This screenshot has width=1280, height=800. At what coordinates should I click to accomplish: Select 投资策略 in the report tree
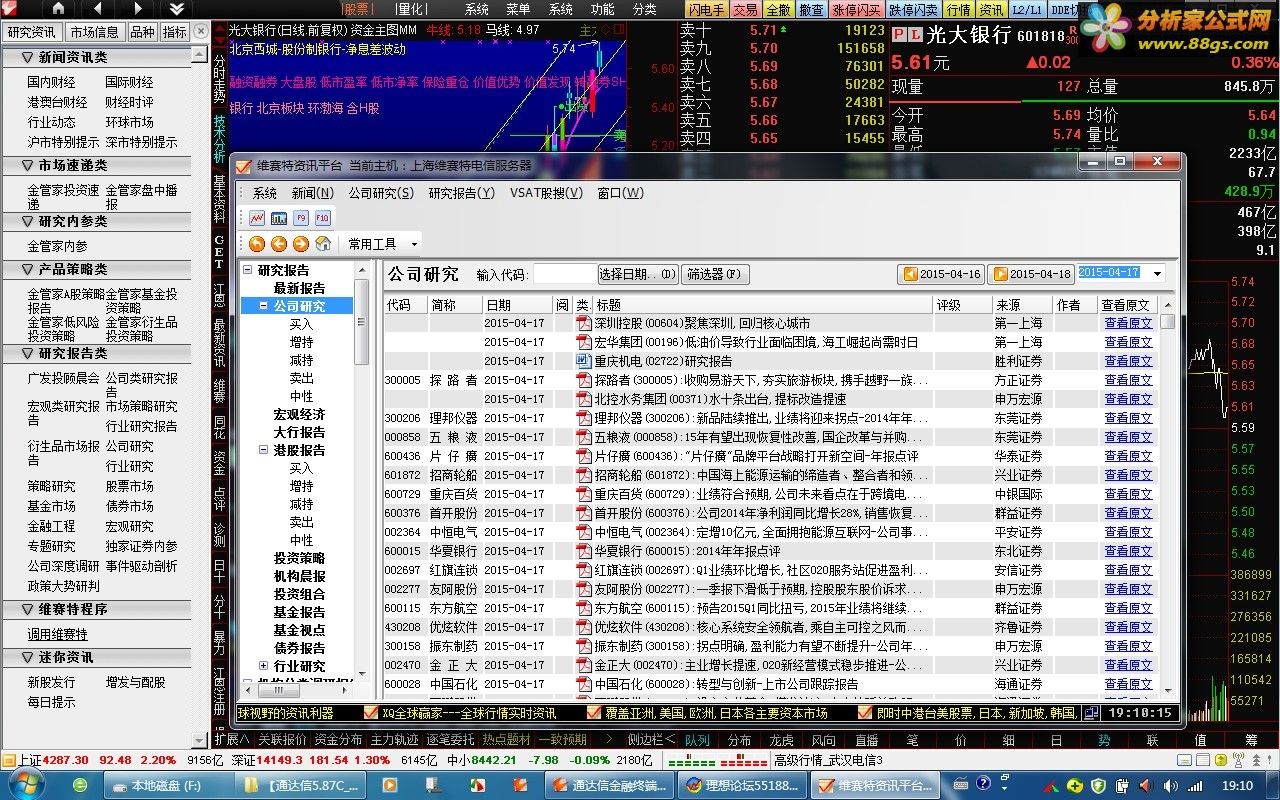click(299, 558)
